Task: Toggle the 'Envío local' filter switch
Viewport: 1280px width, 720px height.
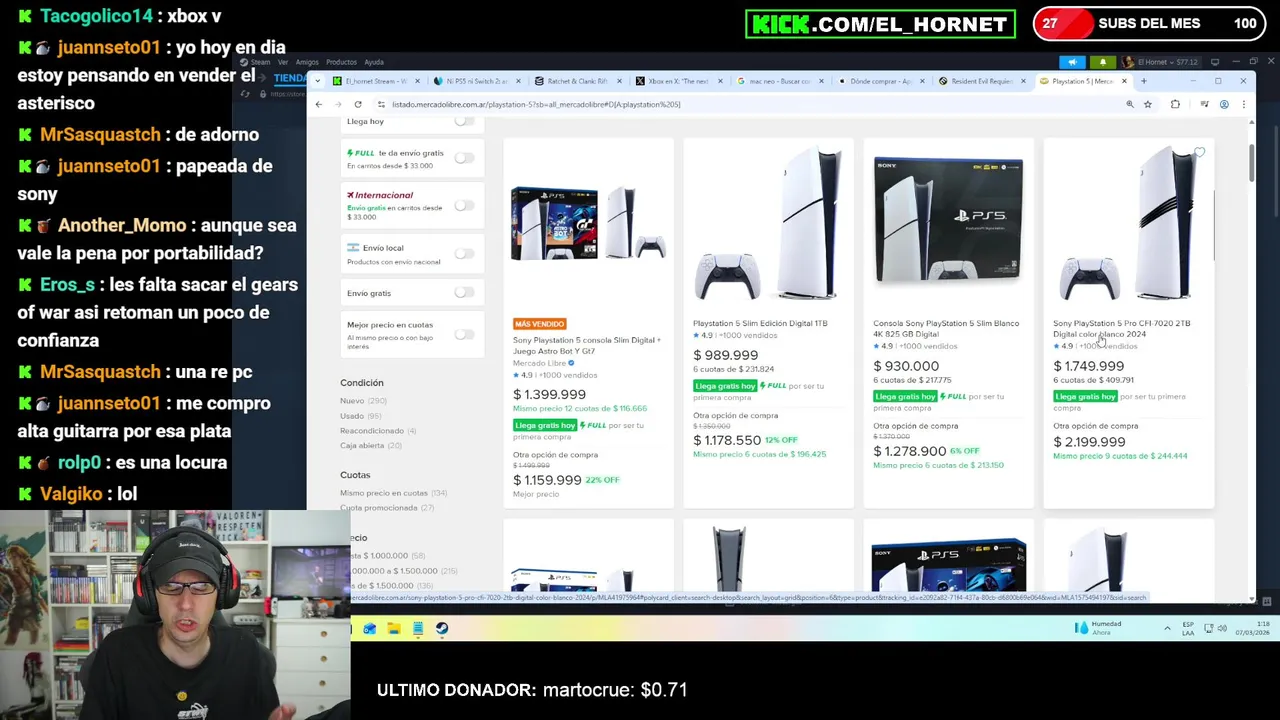Action: pyautogui.click(x=464, y=254)
